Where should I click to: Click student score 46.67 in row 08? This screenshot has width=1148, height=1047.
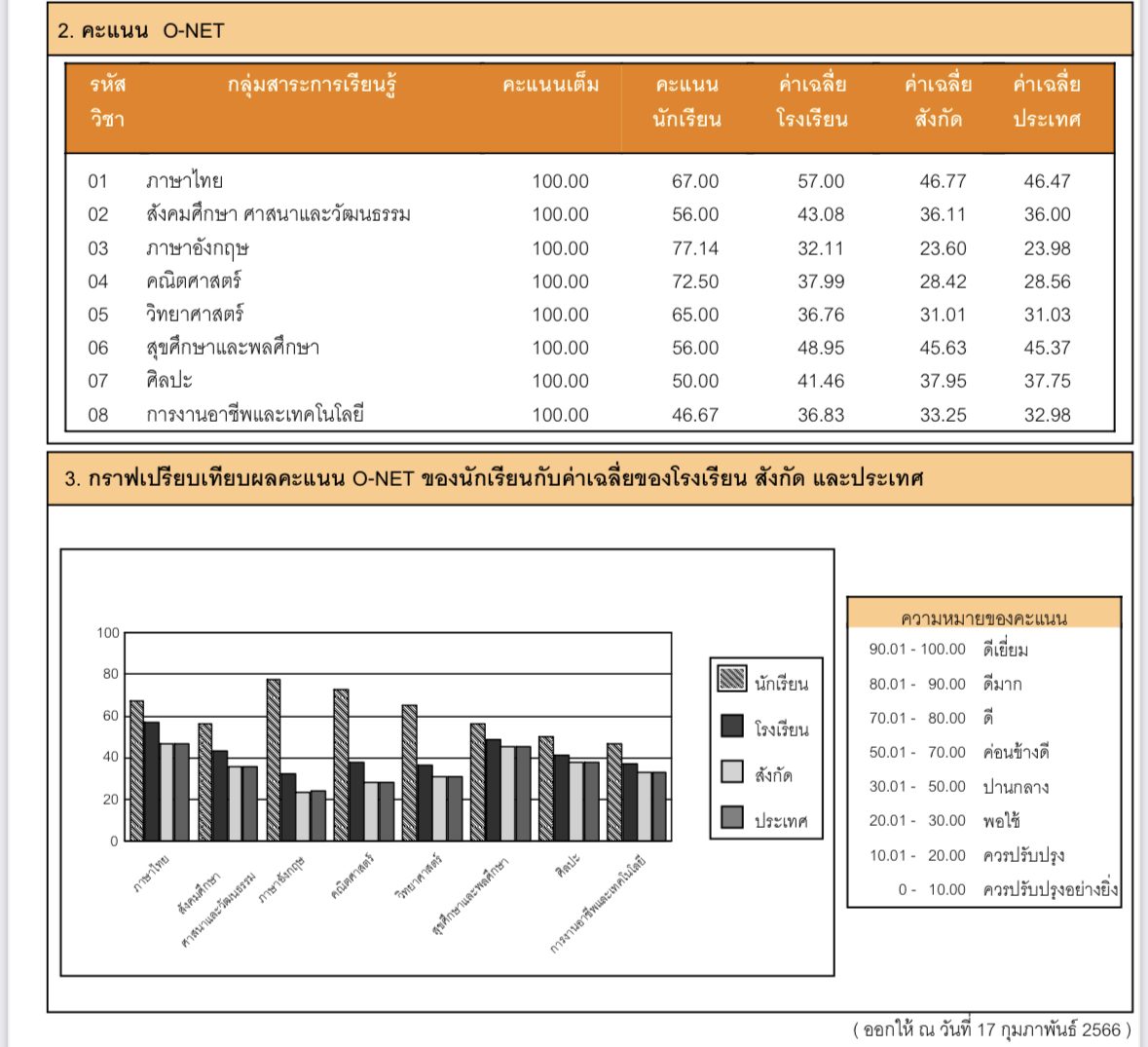695,415
